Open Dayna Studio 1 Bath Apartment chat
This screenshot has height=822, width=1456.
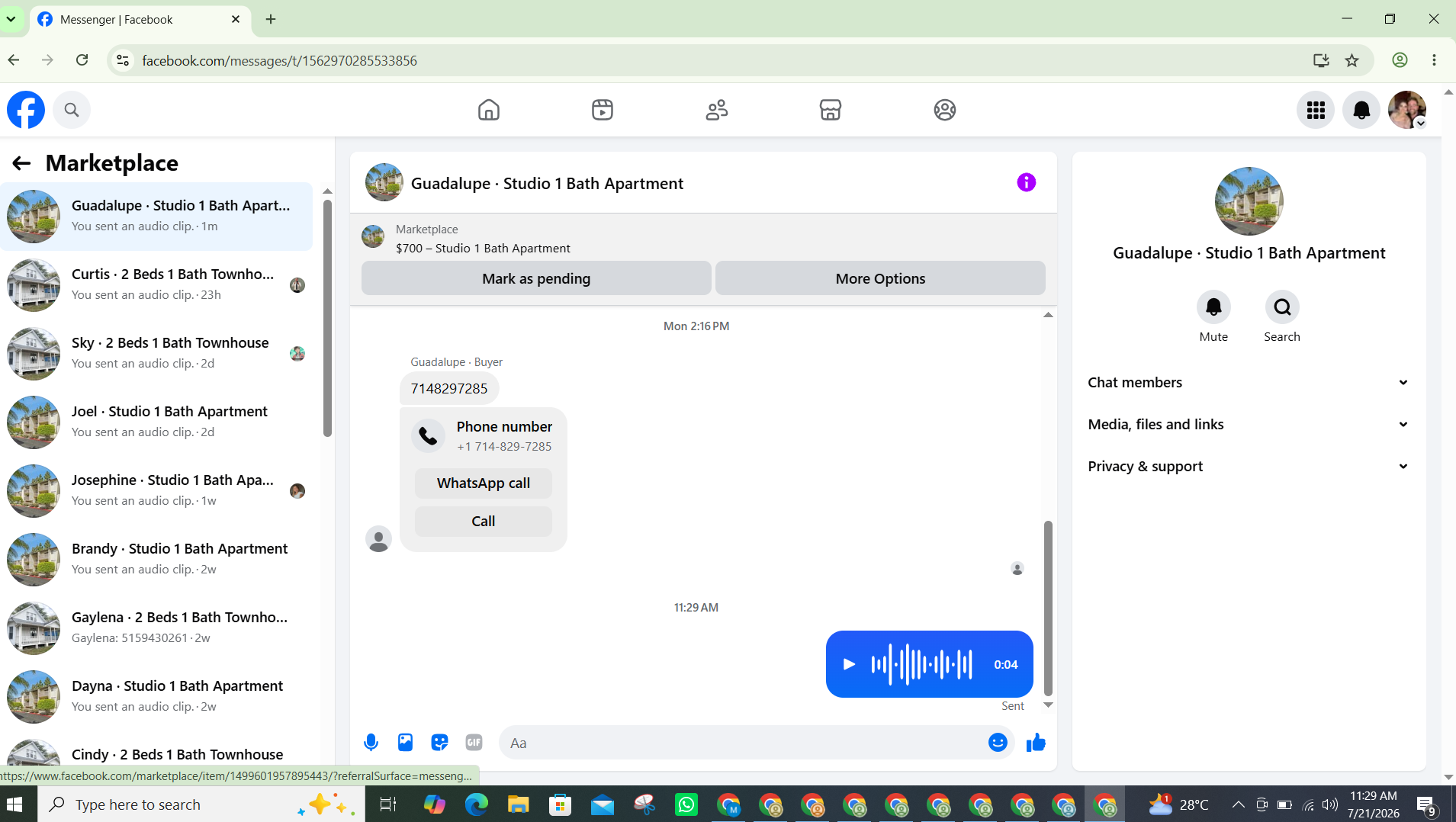click(x=156, y=697)
